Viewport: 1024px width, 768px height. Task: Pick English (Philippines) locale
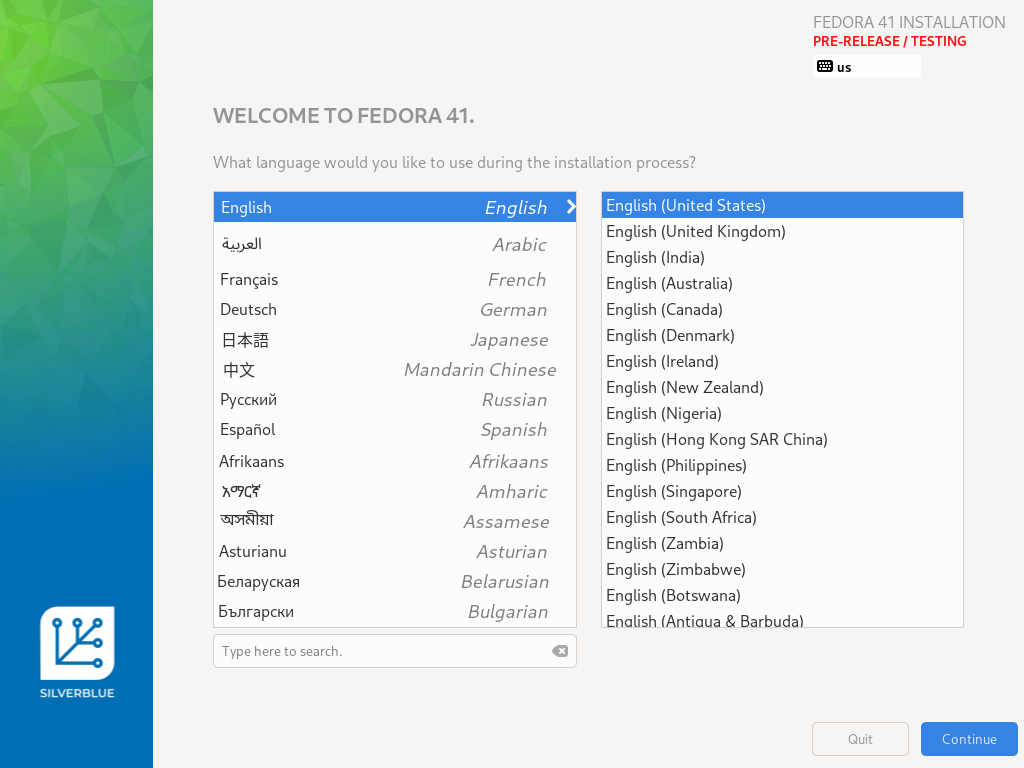782,466
